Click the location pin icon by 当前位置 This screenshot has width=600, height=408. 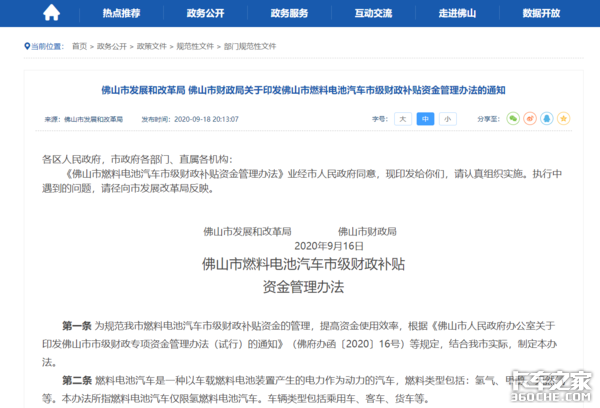coord(25,46)
